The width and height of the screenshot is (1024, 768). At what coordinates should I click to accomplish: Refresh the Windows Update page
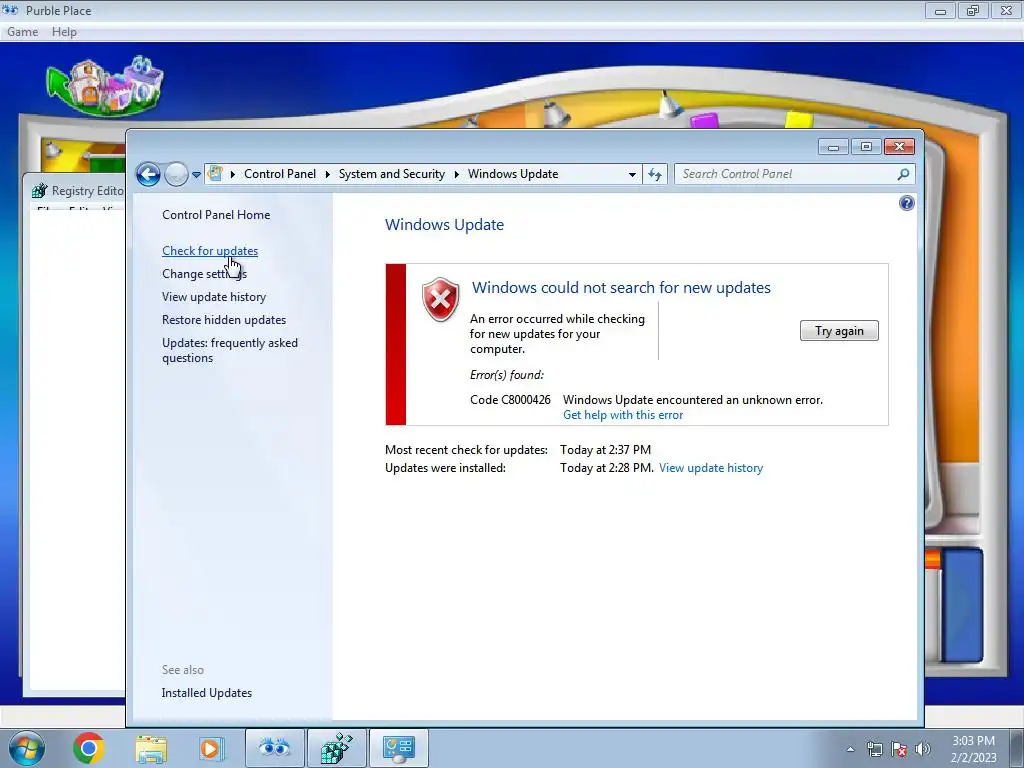tap(655, 174)
